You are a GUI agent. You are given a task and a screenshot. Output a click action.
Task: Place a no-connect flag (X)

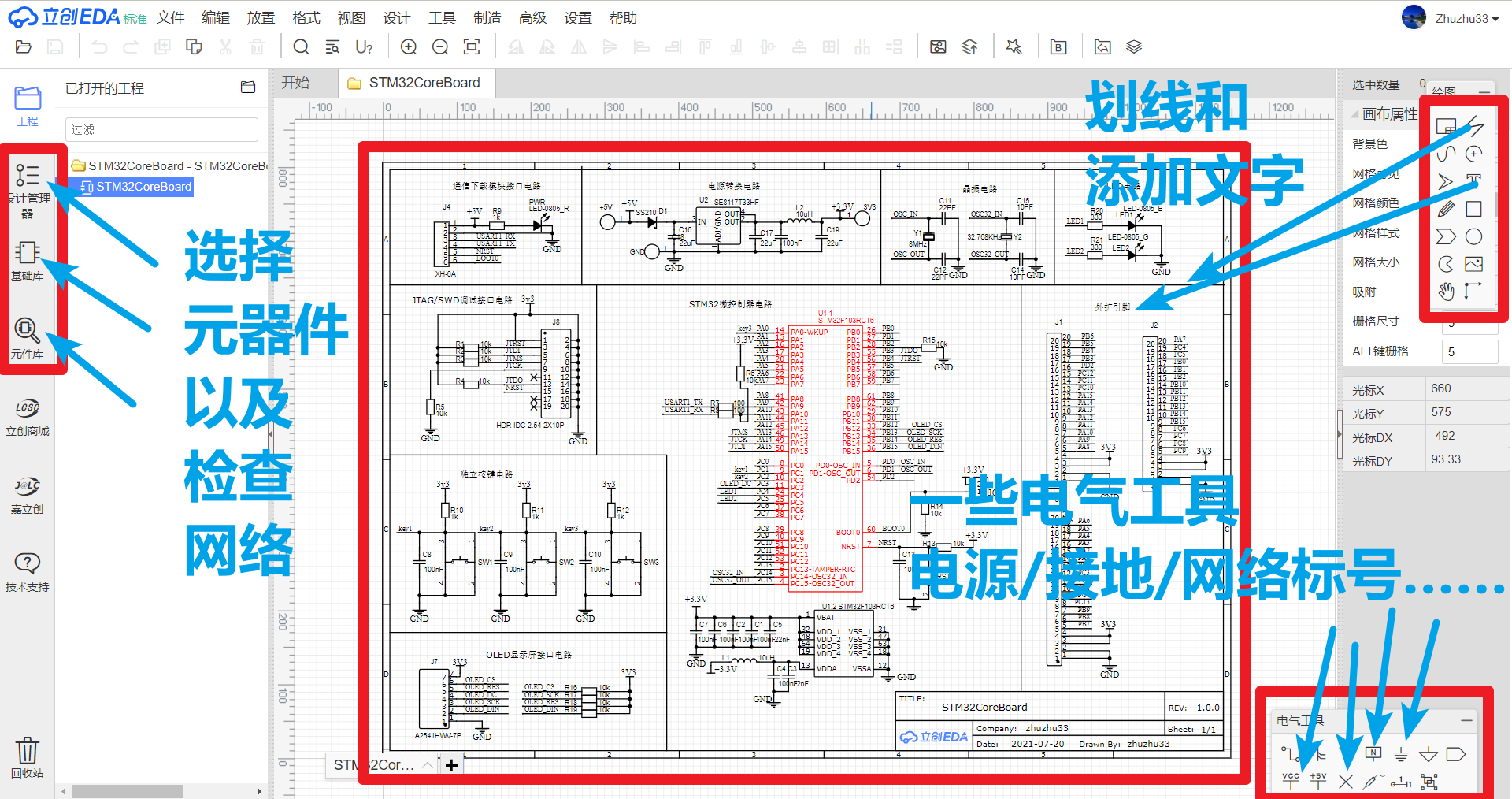click(1345, 782)
